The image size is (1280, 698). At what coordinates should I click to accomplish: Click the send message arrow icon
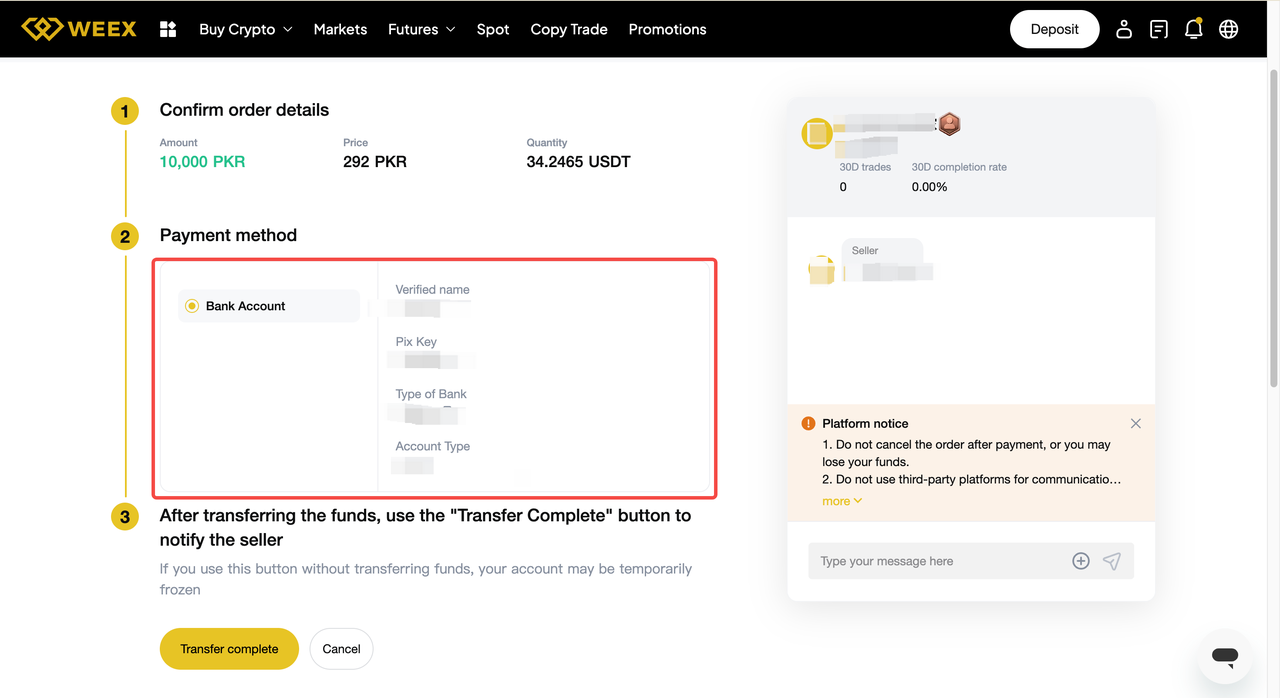(1112, 561)
